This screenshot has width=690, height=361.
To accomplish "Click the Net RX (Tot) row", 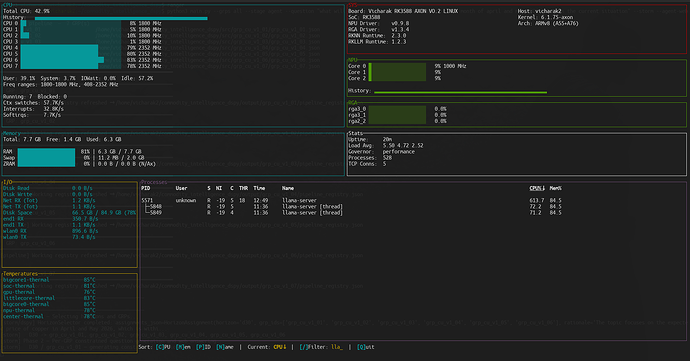I will 49,200.
